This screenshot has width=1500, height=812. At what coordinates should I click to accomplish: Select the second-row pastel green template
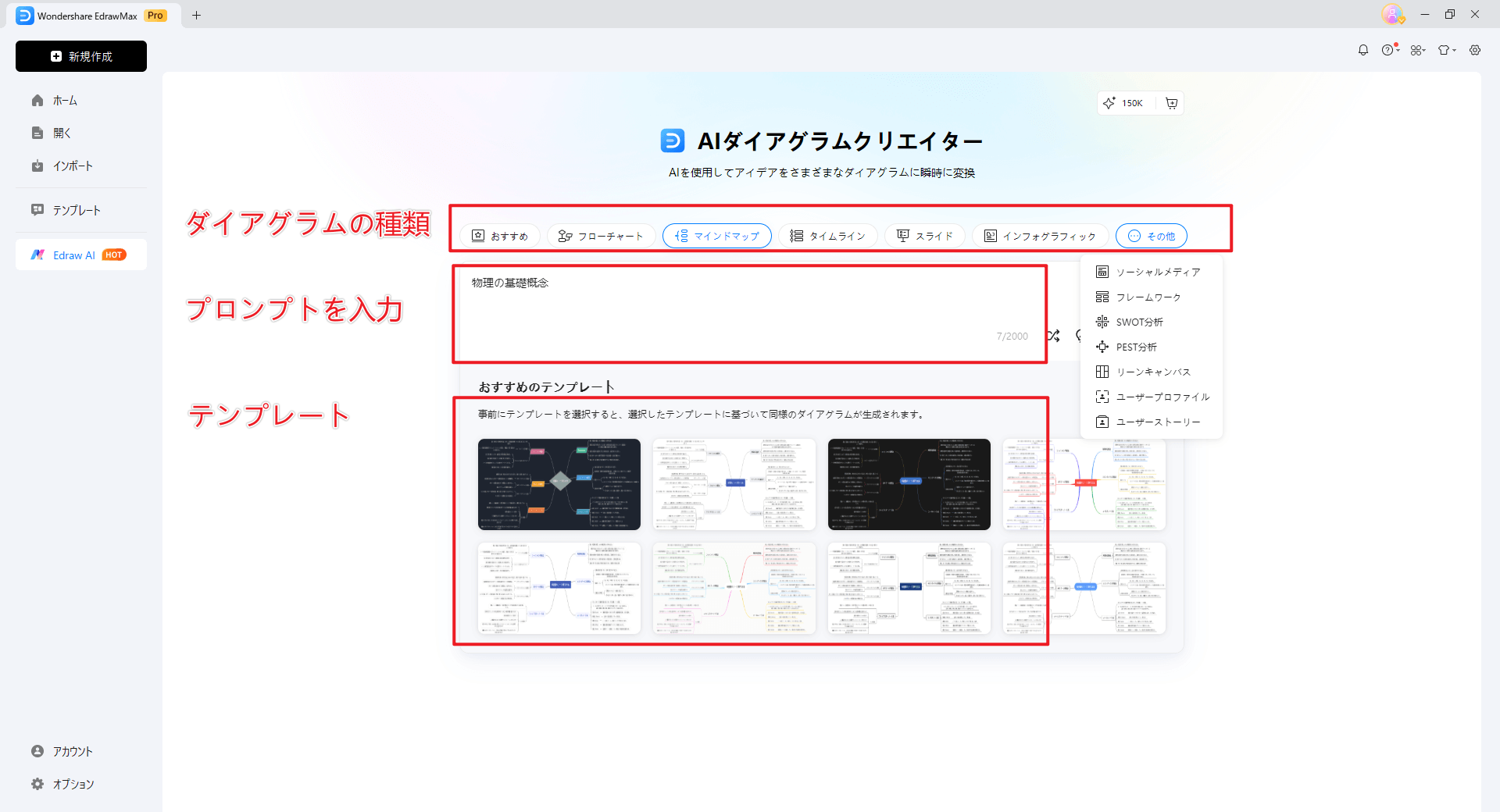(x=734, y=588)
